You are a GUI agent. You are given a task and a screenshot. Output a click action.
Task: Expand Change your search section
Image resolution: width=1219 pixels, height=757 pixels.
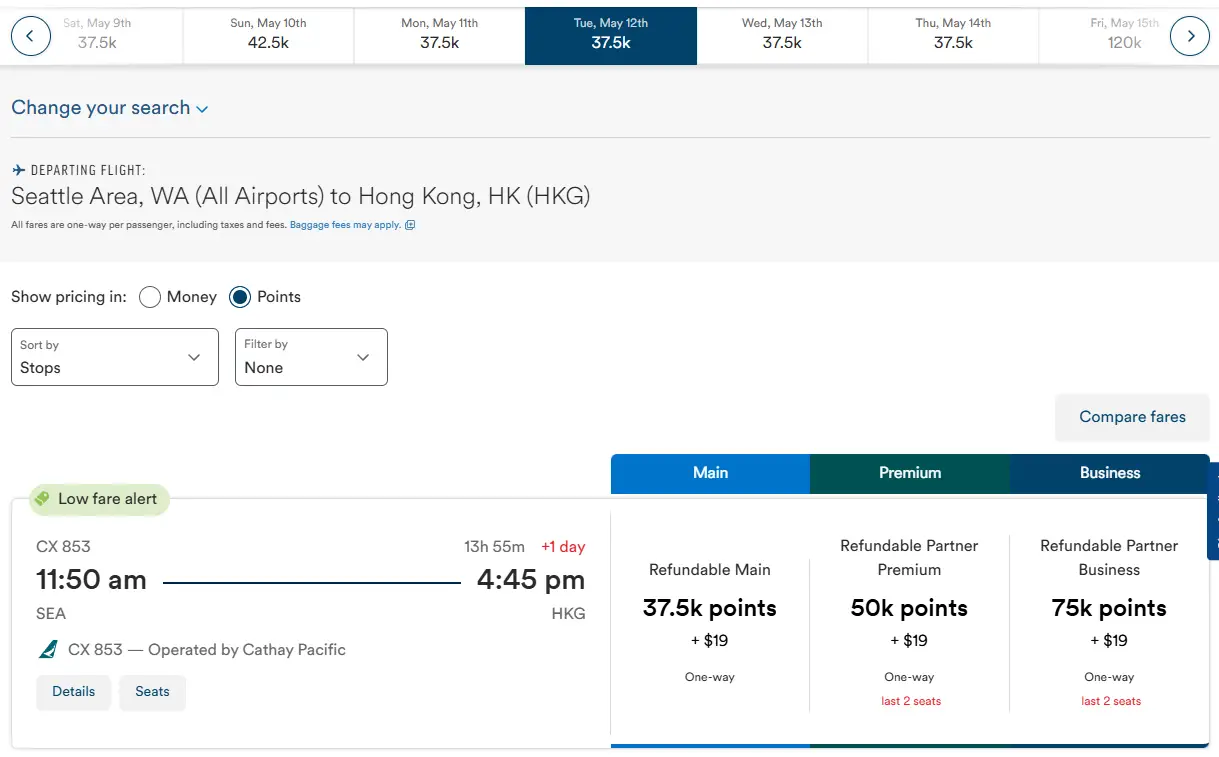coord(109,108)
